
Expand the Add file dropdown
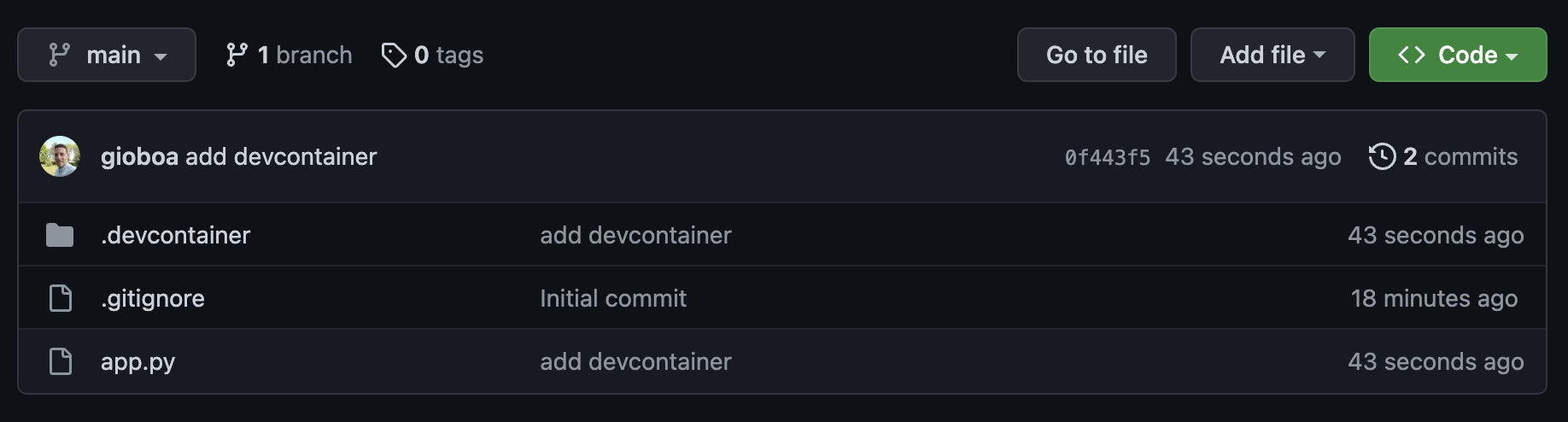click(1272, 55)
